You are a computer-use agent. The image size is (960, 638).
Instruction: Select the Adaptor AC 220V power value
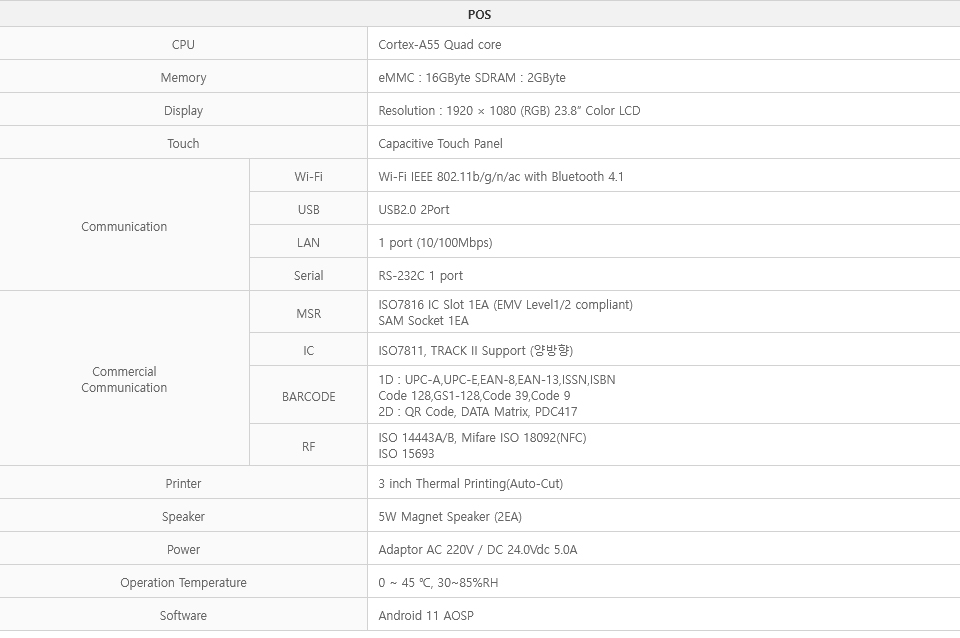point(477,550)
